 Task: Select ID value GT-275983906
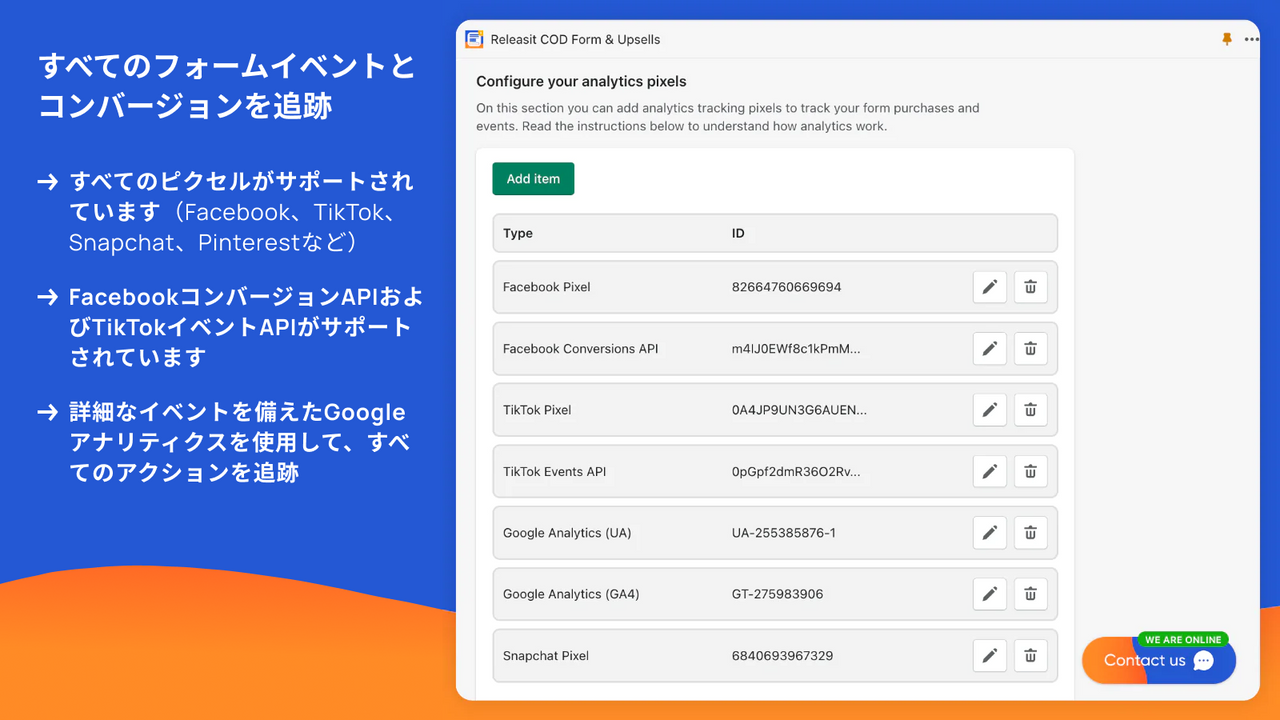point(778,594)
